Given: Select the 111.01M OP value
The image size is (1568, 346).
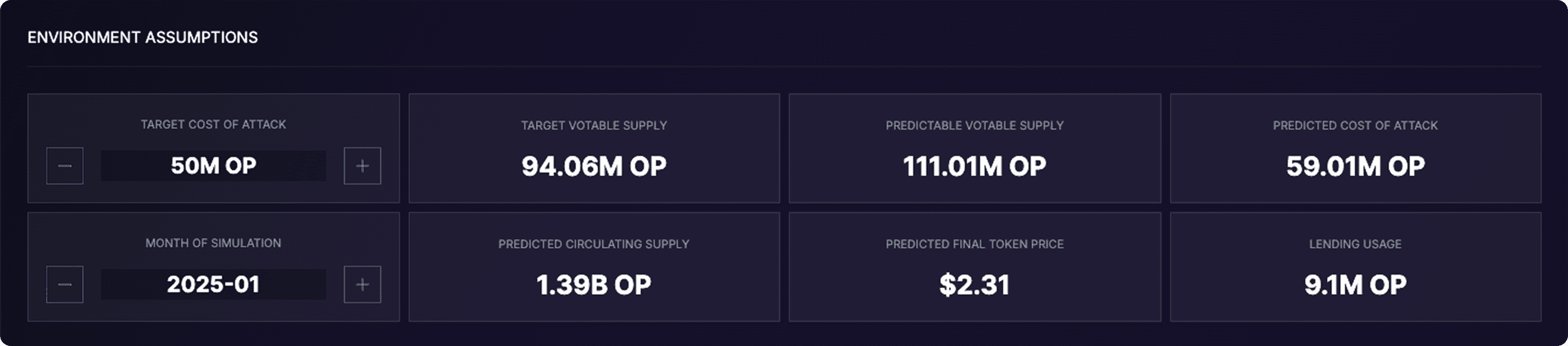Looking at the screenshot, I should point(975,166).
